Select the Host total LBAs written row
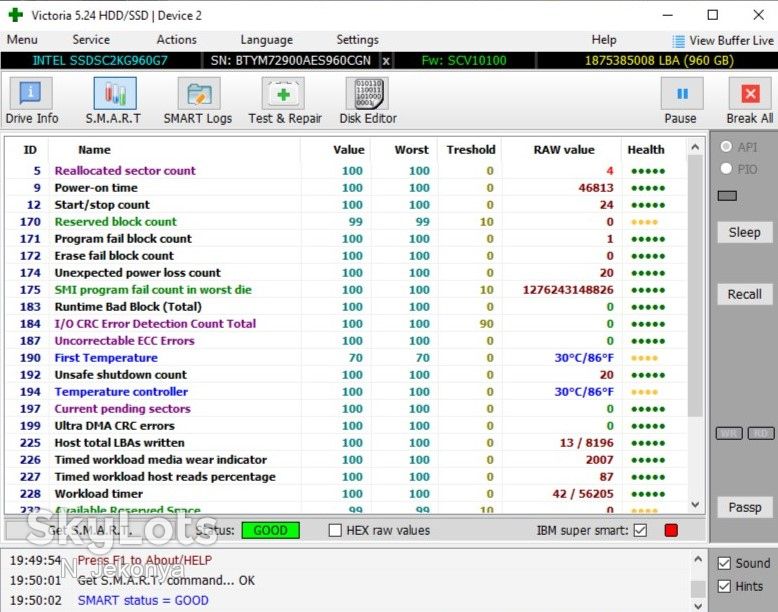This screenshot has width=778, height=612. click(346, 443)
